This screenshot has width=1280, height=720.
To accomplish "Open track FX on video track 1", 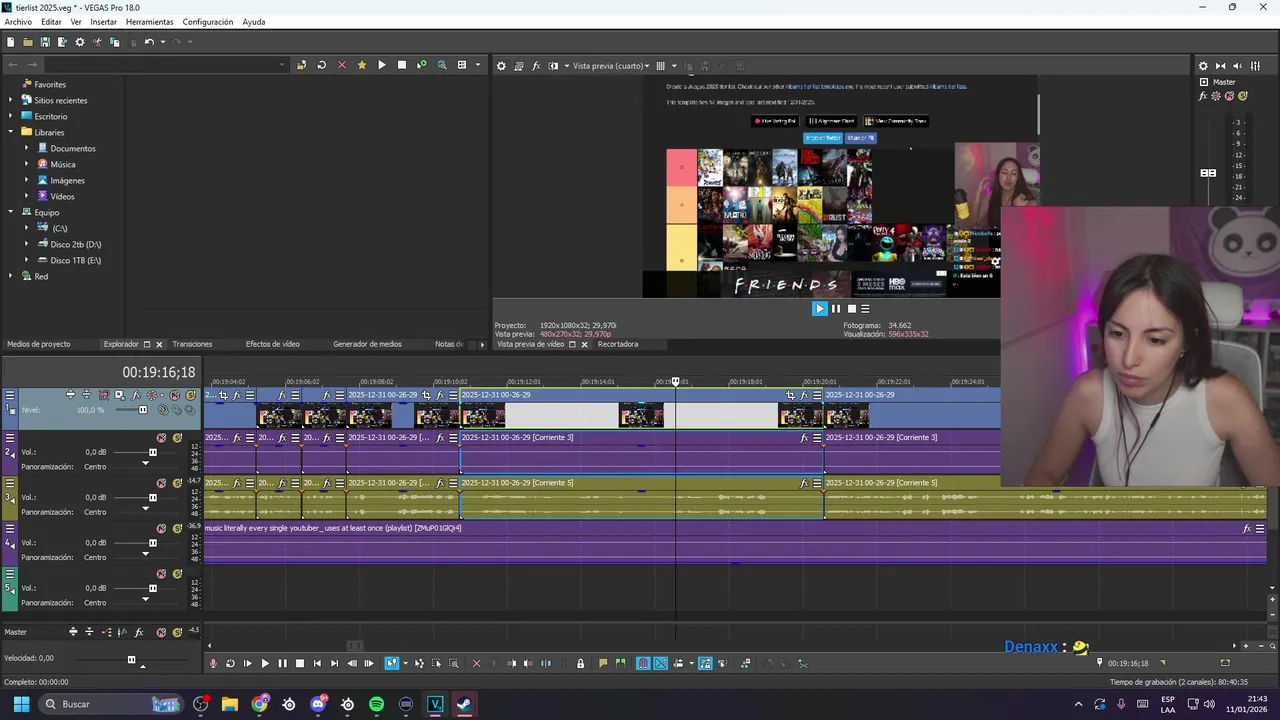I will (136, 395).
